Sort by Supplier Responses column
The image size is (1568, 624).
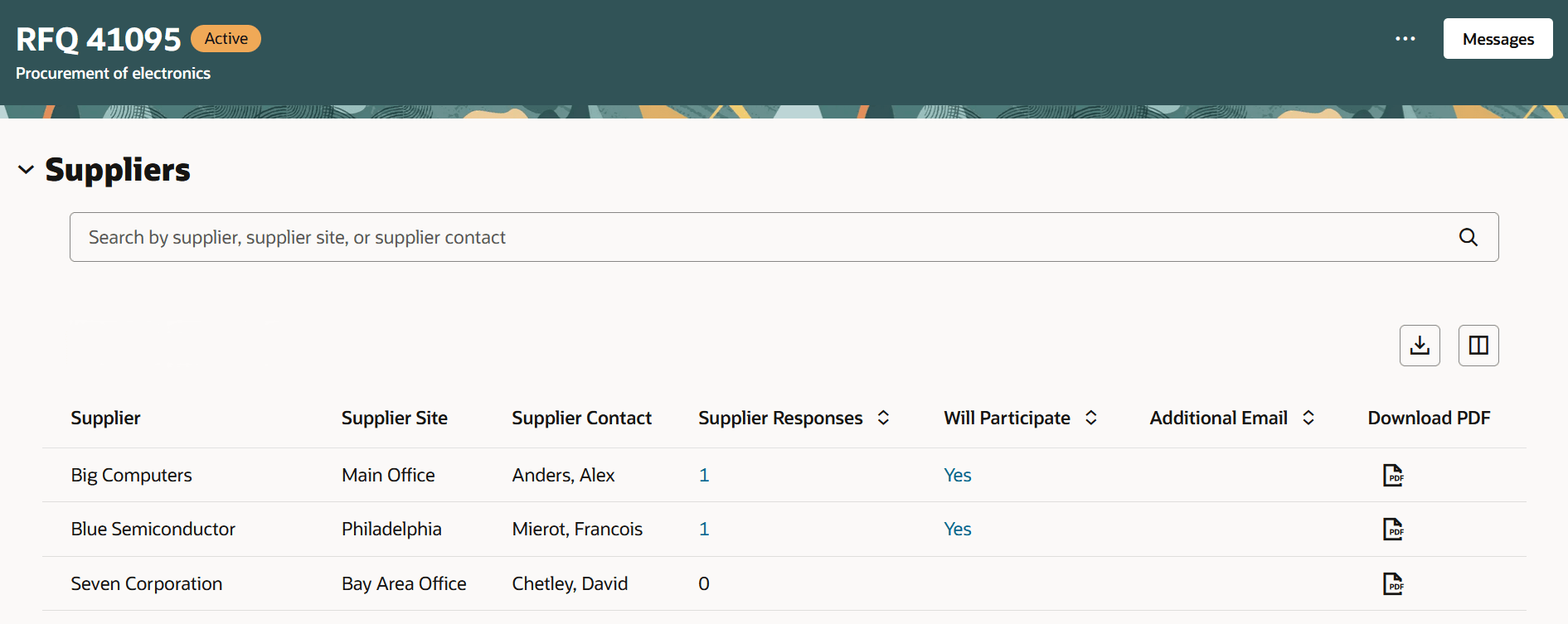coord(883,418)
